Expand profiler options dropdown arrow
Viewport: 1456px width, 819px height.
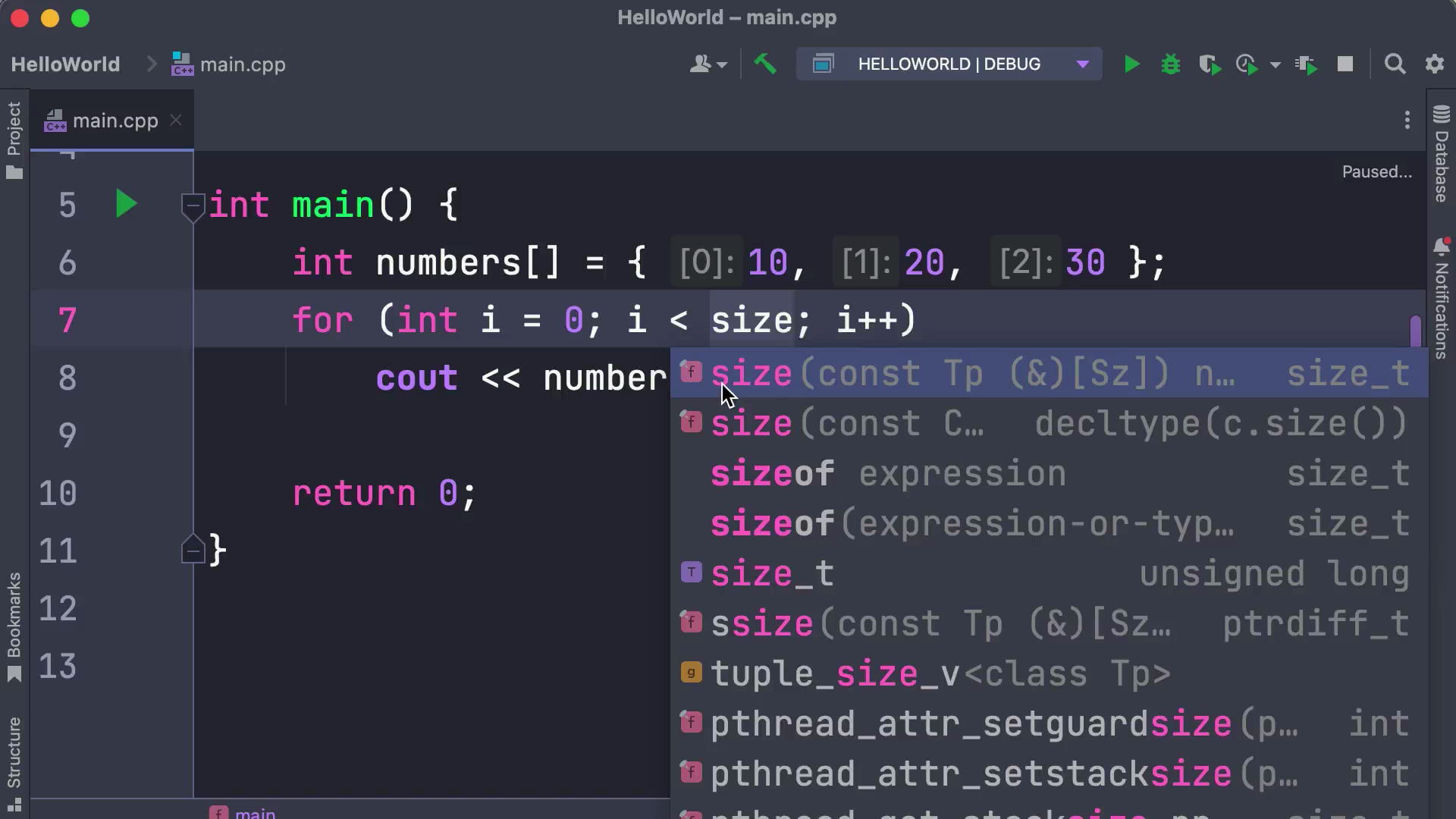coord(1276,65)
